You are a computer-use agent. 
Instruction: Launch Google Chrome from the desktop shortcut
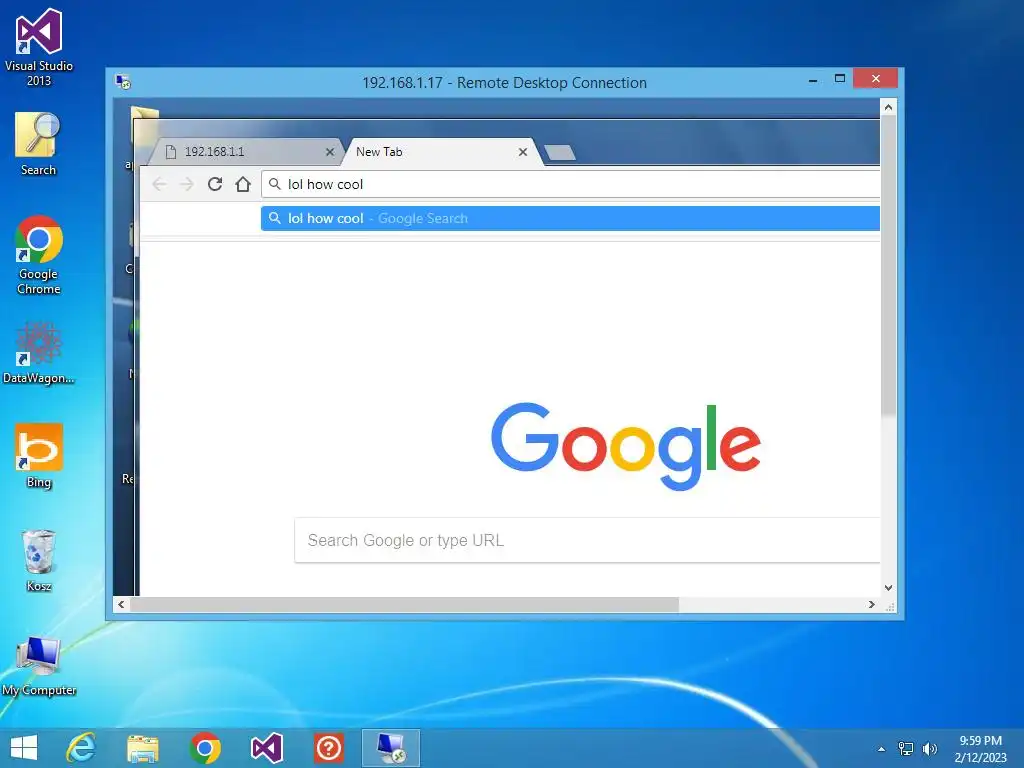click(39, 255)
